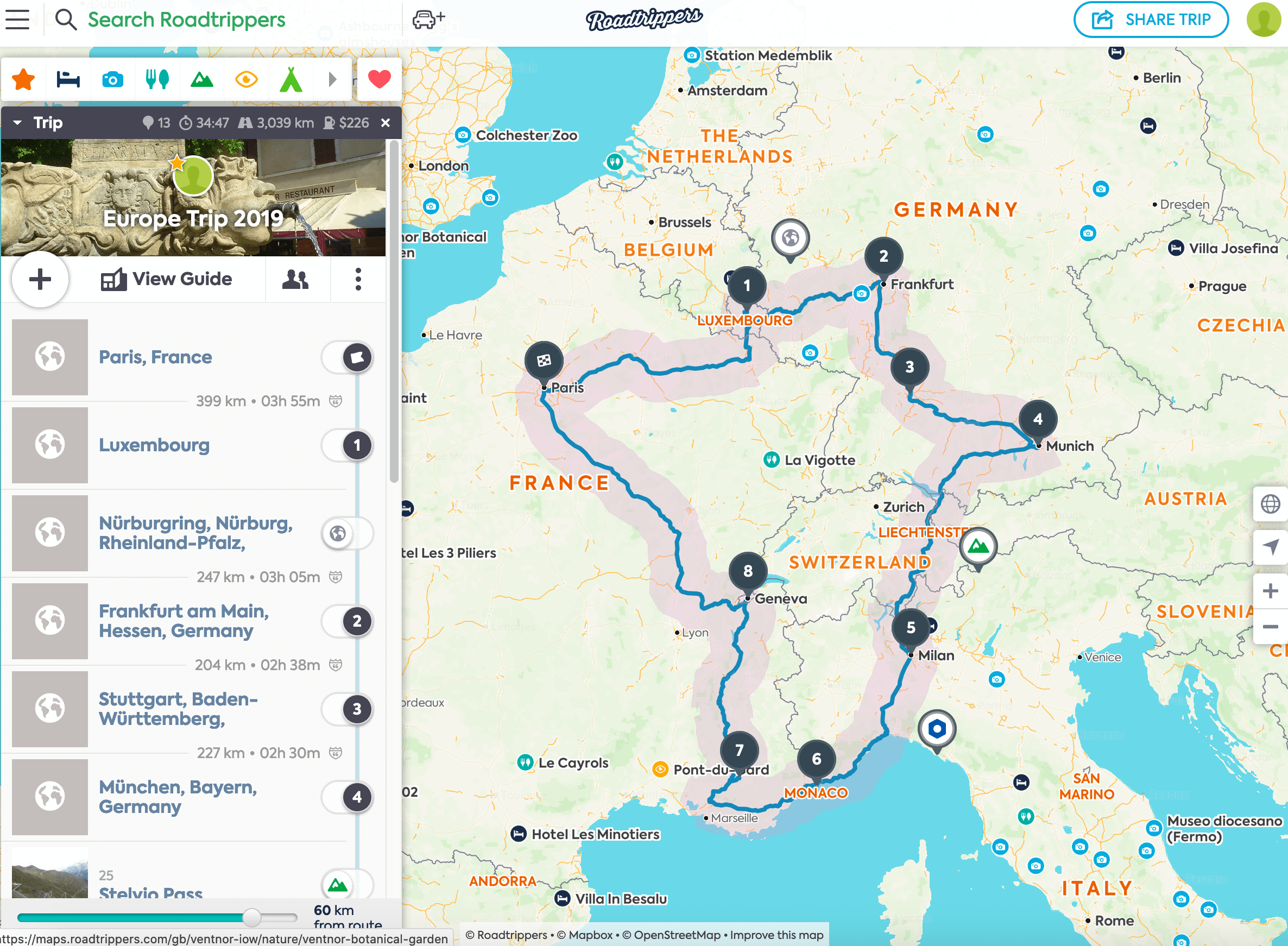This screenshot has width=1288, height=946.
Task: Select the bed accommodation category
Action: [68, 79]
